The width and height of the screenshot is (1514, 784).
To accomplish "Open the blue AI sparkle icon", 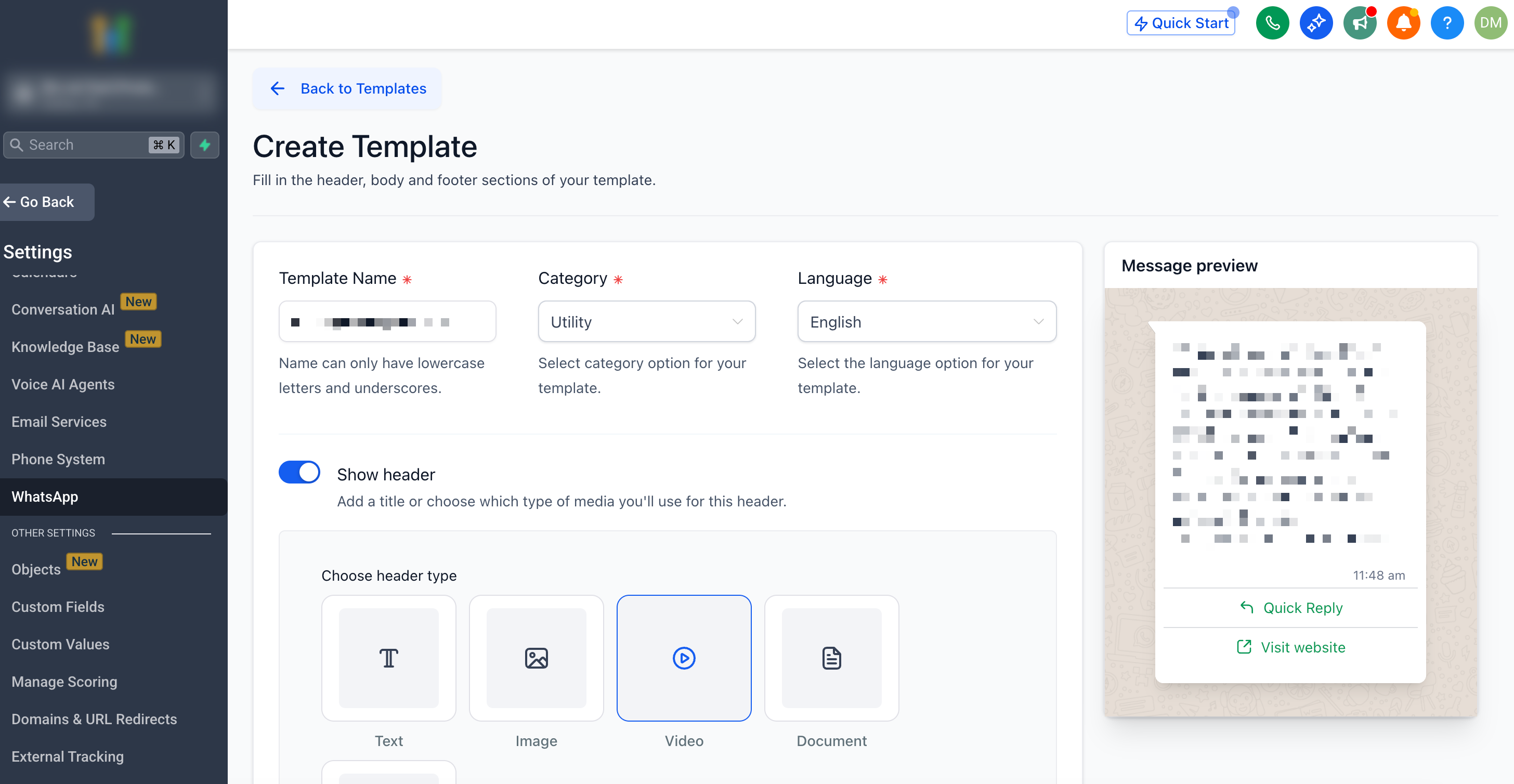I will (1315, 23).
